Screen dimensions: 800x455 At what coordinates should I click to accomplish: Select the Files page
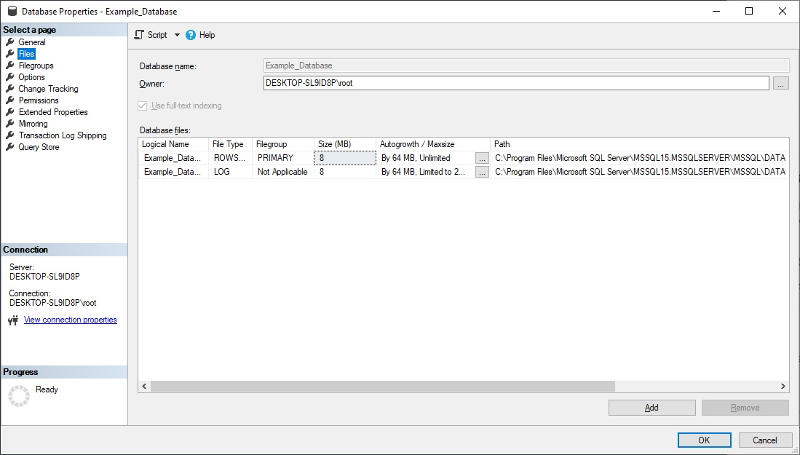tap(27, 54)
